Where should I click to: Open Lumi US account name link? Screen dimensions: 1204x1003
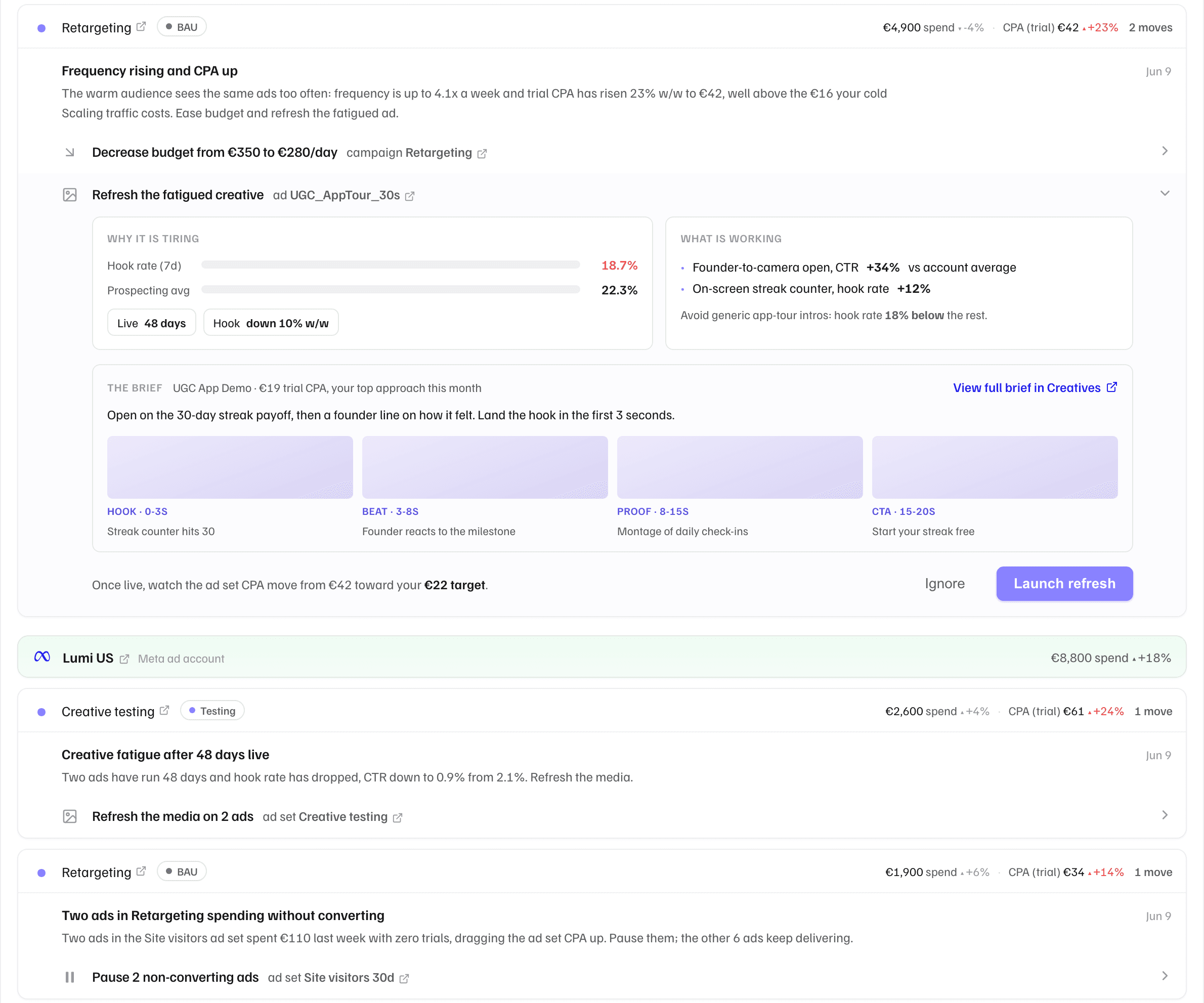click(88, 658)
